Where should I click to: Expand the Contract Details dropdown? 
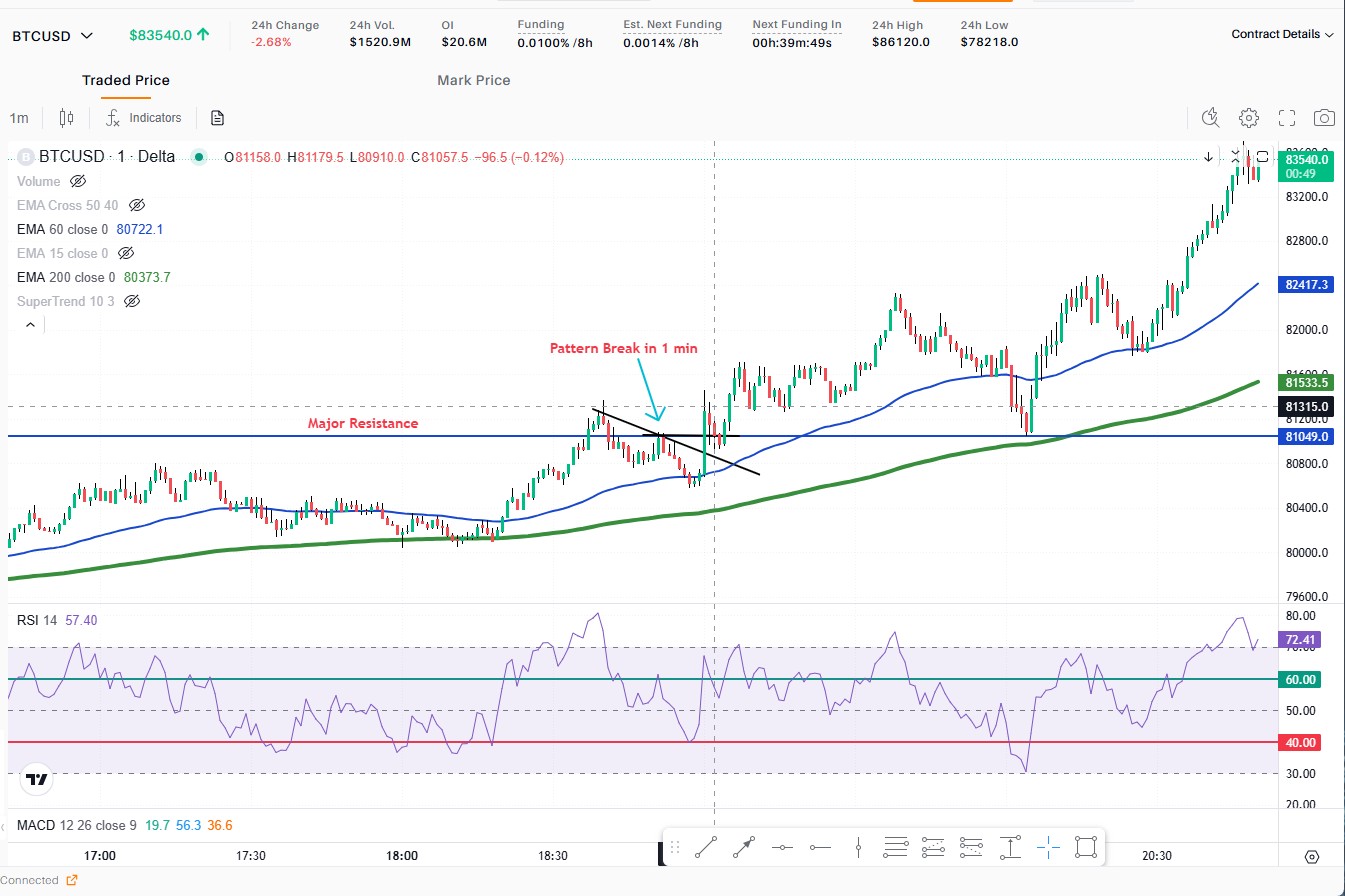click(x=1282, y=34)
